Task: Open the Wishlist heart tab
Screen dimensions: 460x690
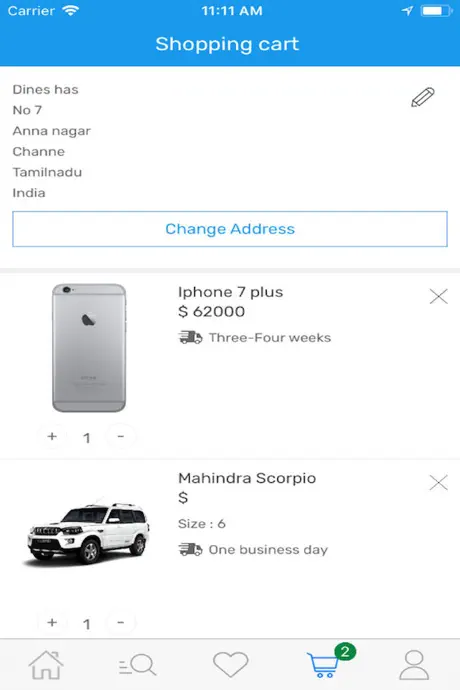Action: 231,664
